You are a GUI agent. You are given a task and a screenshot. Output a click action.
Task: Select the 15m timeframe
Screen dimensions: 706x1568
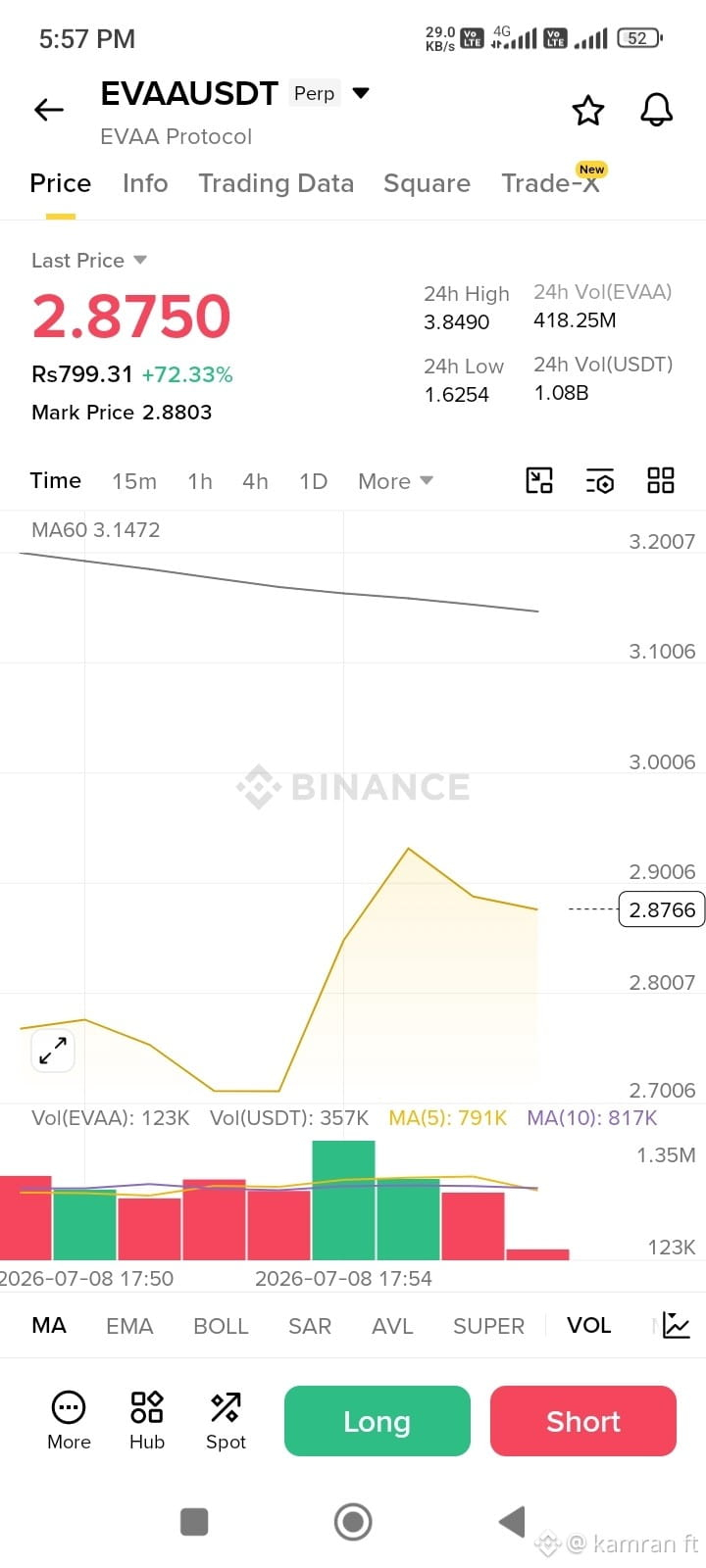pyautogui.click(x=134, y=481)
